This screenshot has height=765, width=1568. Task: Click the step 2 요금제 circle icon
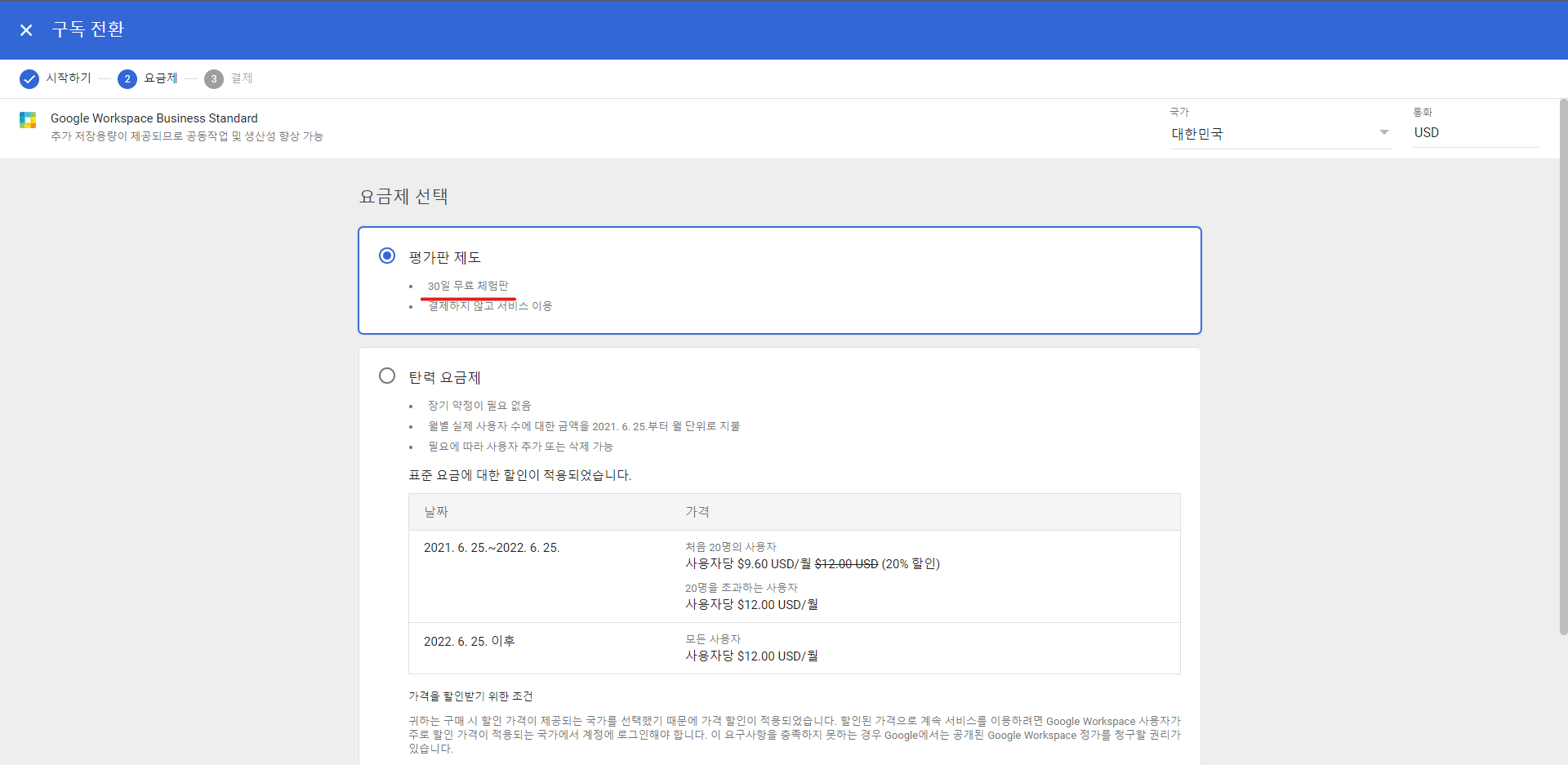click(127, 79)
